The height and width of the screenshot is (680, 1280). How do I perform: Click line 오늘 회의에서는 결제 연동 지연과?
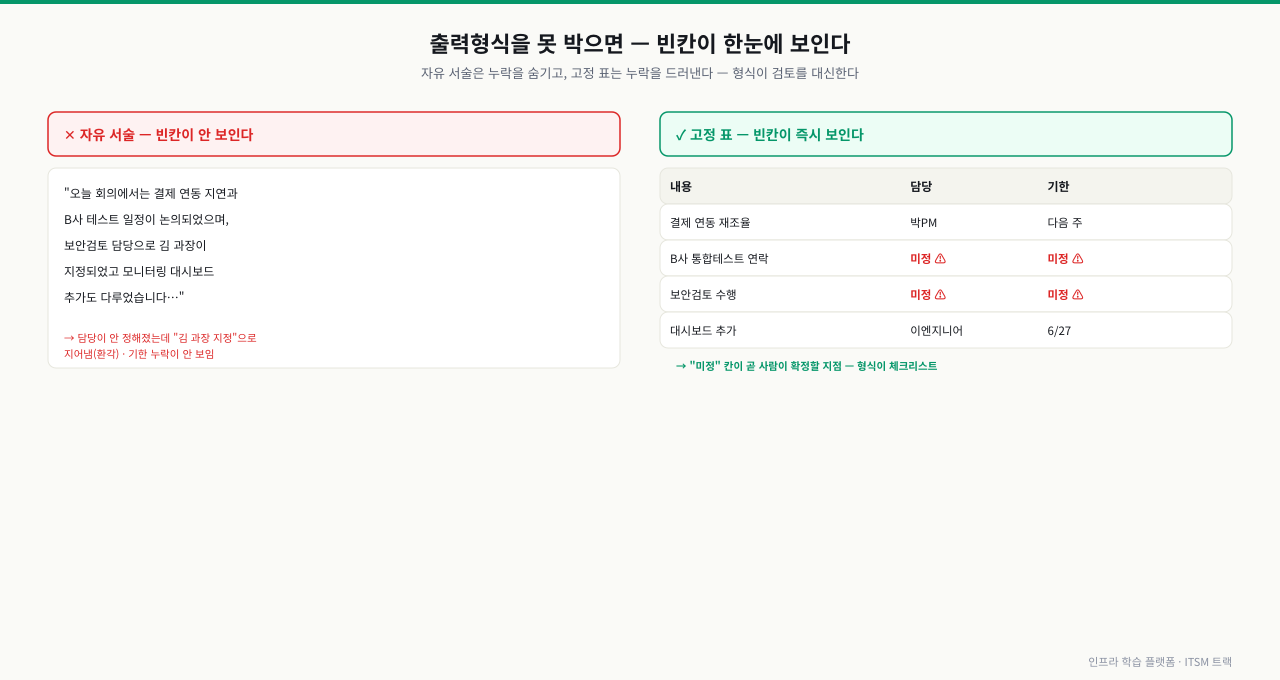(x=151, y=194)
